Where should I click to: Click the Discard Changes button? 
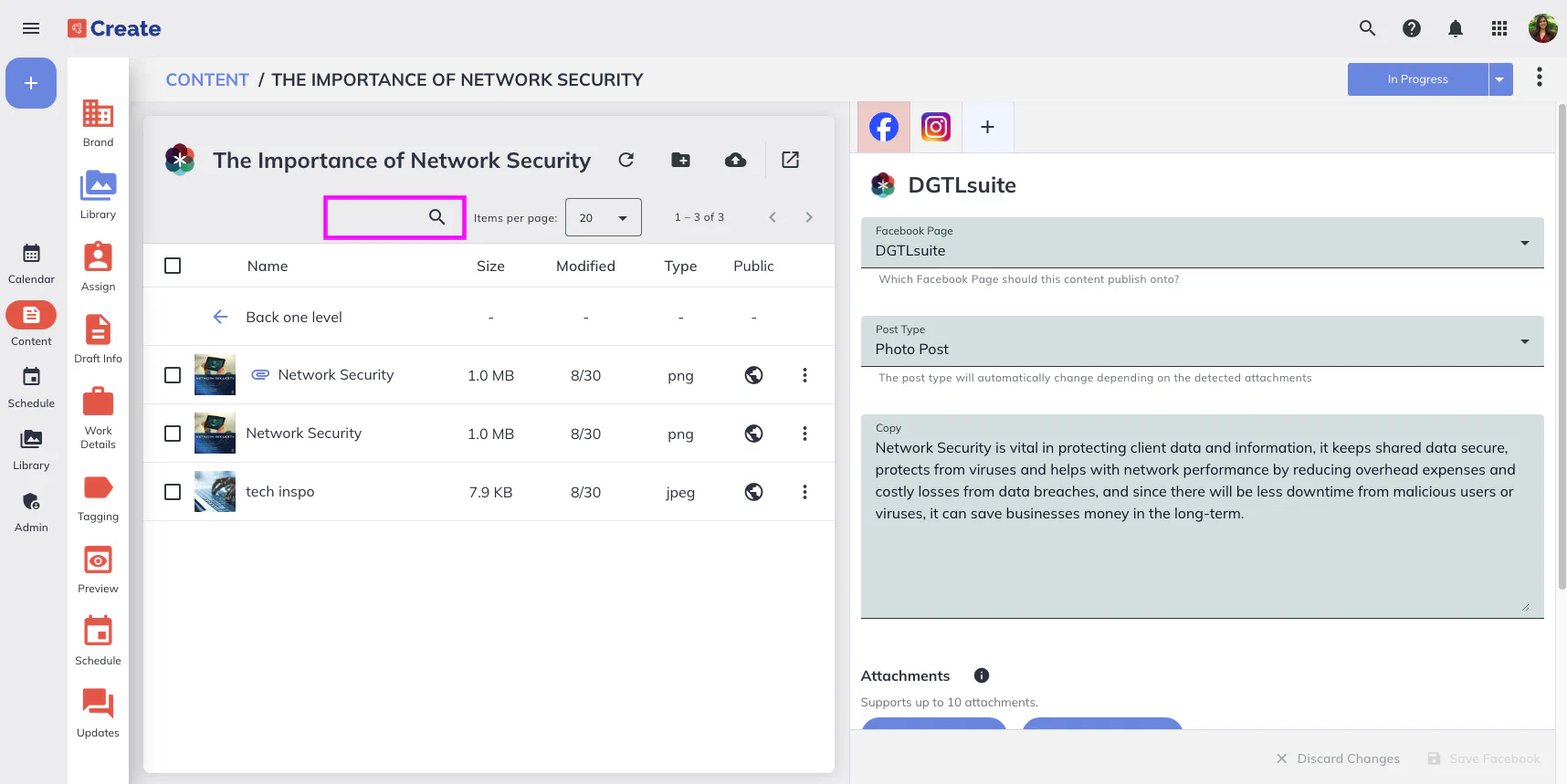1338,758
